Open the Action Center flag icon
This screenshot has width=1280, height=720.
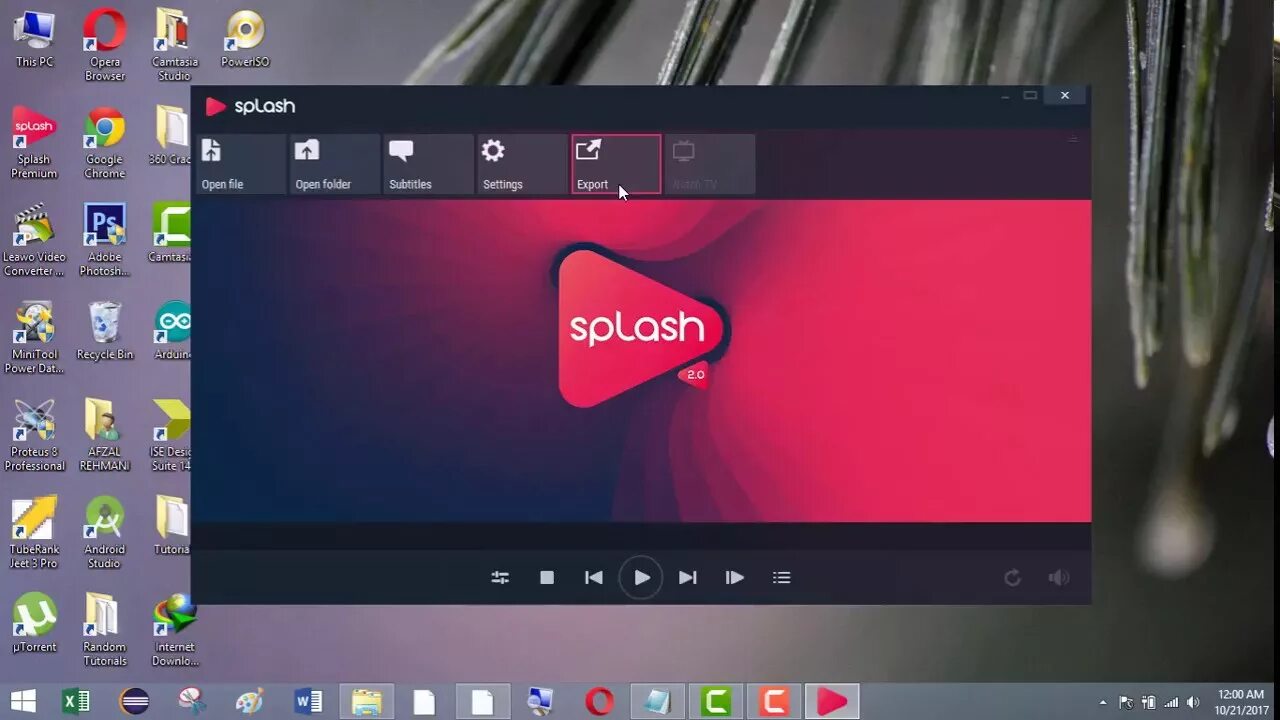pyautogui.click(x=1126, y=702)
